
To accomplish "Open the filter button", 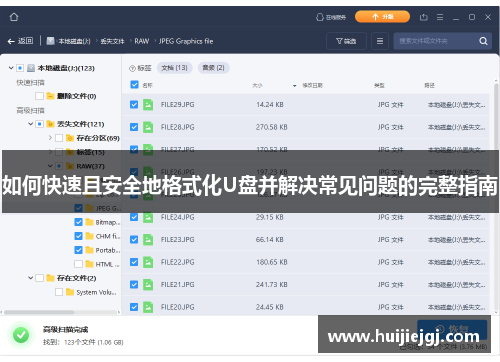I will (346, 41).
